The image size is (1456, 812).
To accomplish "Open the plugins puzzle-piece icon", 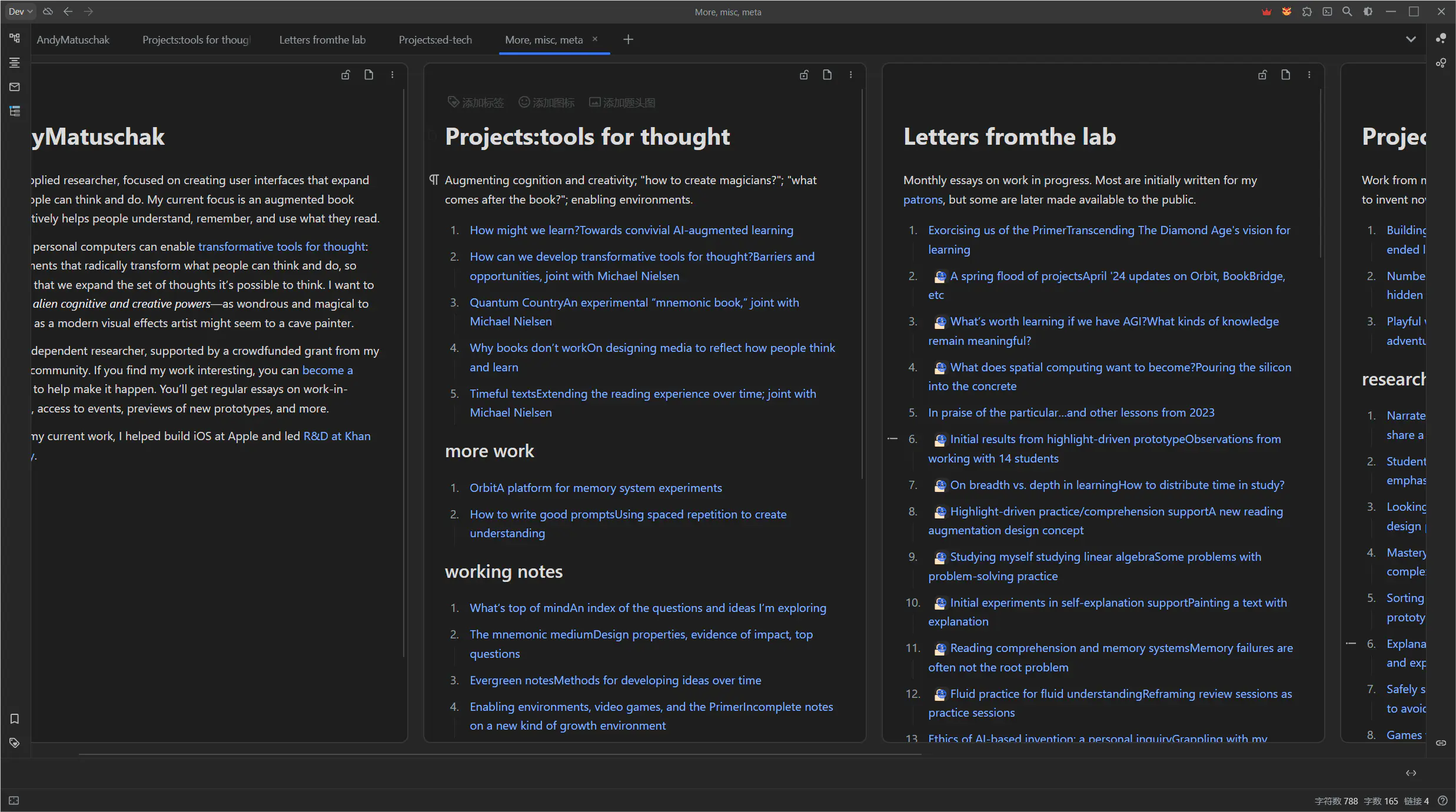I will 1307,12.
